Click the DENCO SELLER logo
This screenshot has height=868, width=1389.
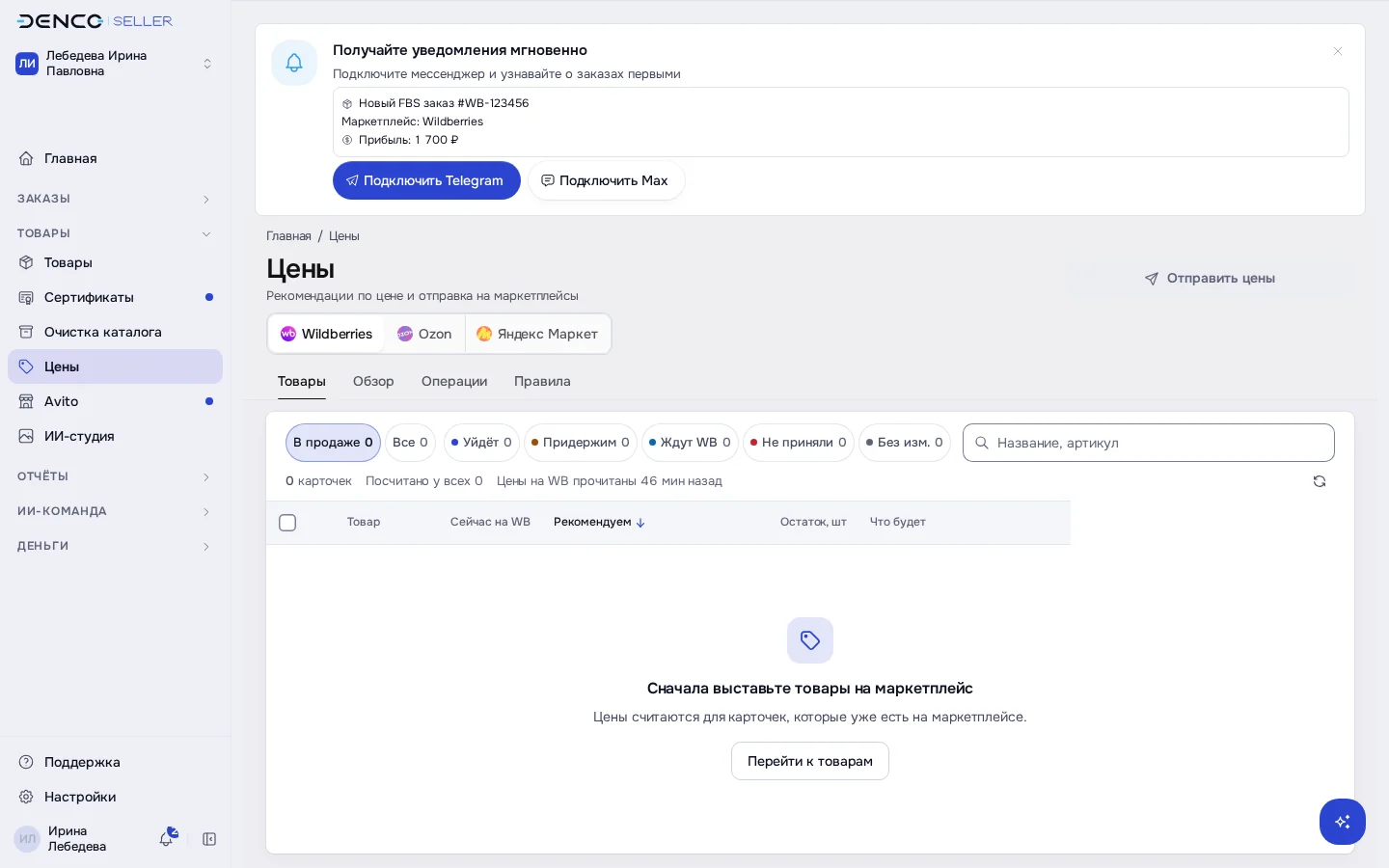(95, 21)
